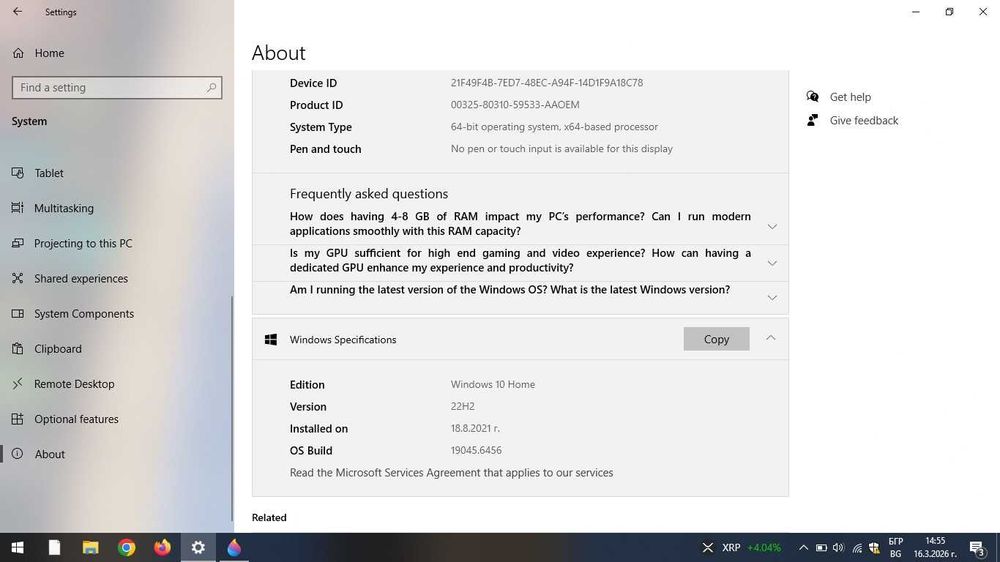Image resolution: width=1000 pixels, height=562 pixels.
Task: Click the sidebar scrollbar
Action: tap(232, 408)
